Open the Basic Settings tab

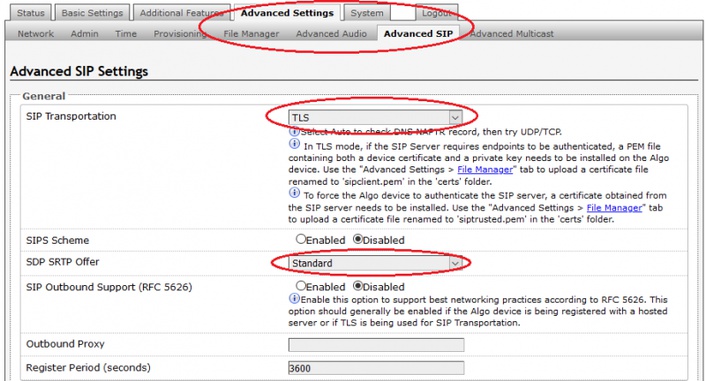tap(92, 13)
